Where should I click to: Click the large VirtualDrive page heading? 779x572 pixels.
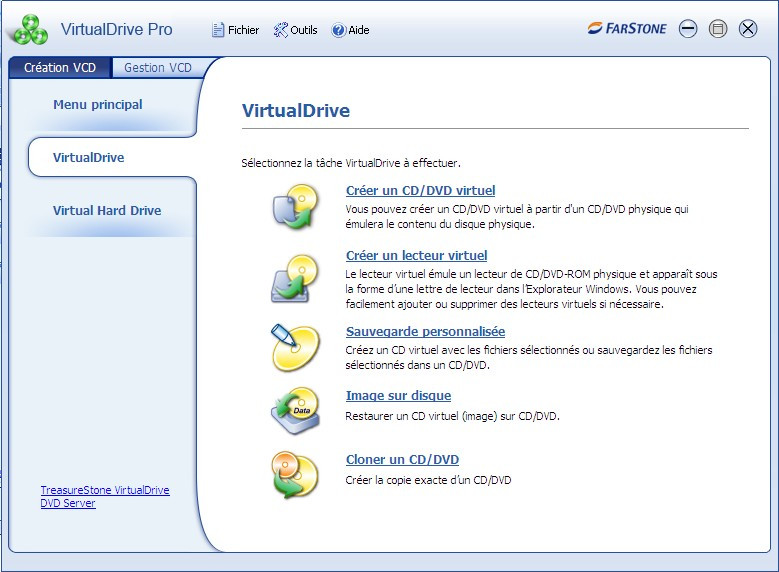pyautogui.click(x=296, y=110)
